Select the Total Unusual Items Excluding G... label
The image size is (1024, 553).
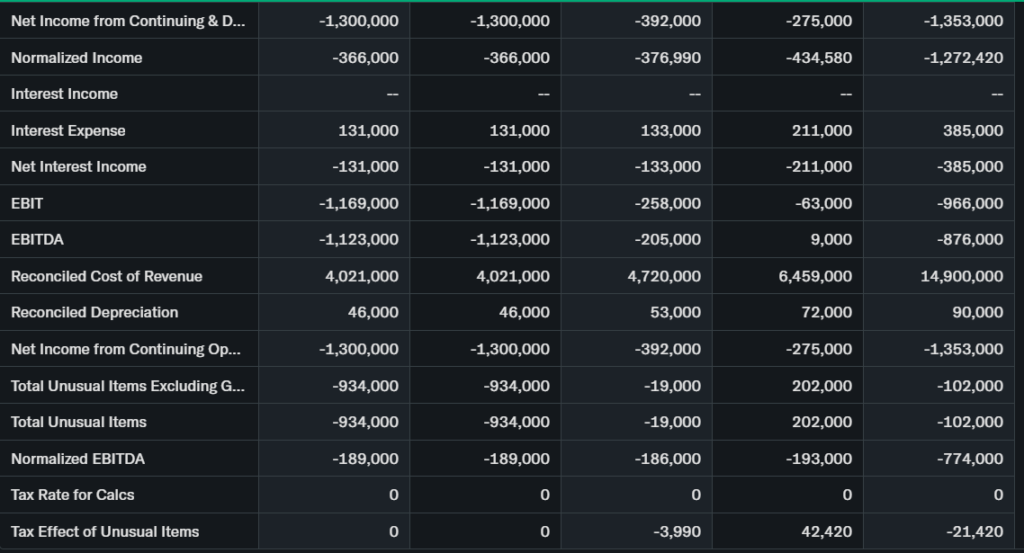pos(126,386)
